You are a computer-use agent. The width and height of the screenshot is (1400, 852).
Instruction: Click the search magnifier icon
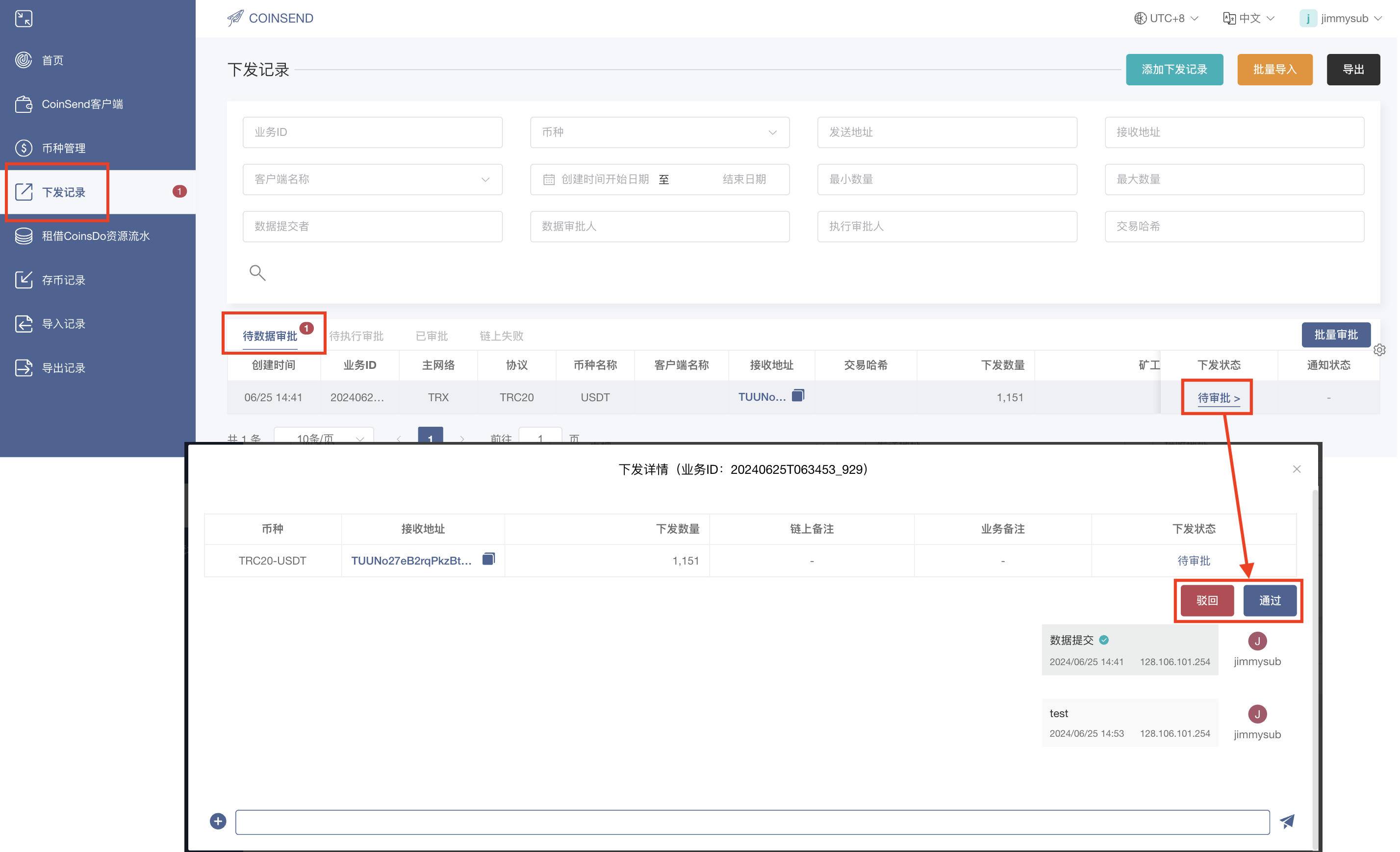coord(257,273)
